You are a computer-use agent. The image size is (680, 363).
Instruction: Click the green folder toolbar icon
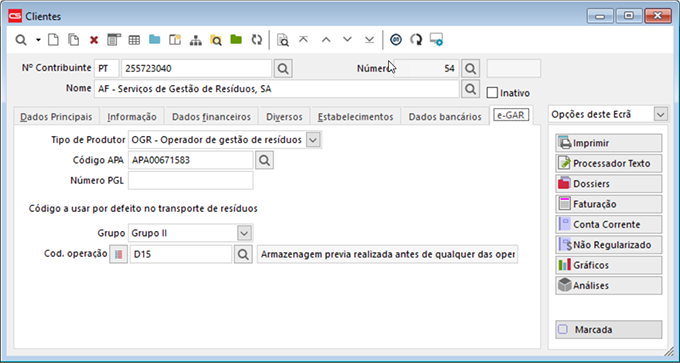(x=236, y=40)
